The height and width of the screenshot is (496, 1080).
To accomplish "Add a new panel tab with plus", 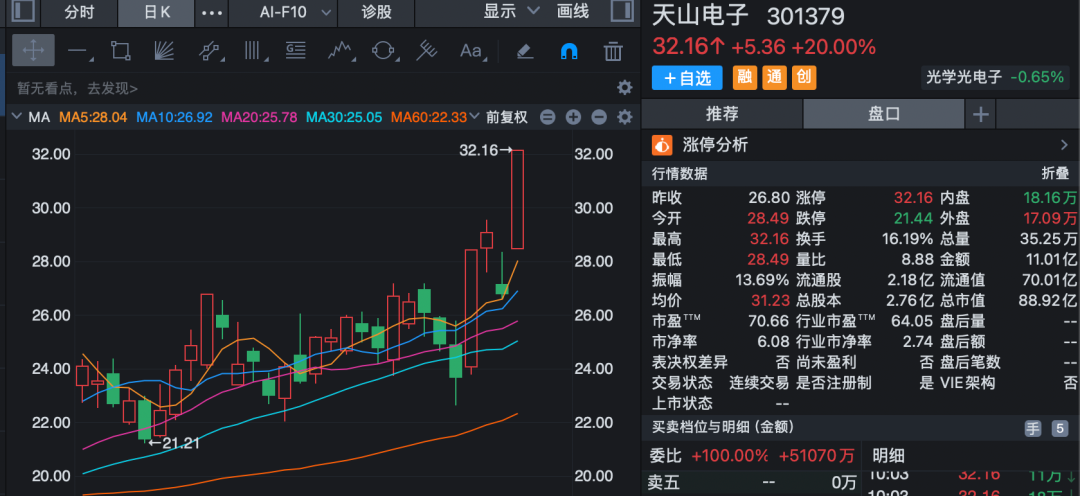I will coord(980,114).
